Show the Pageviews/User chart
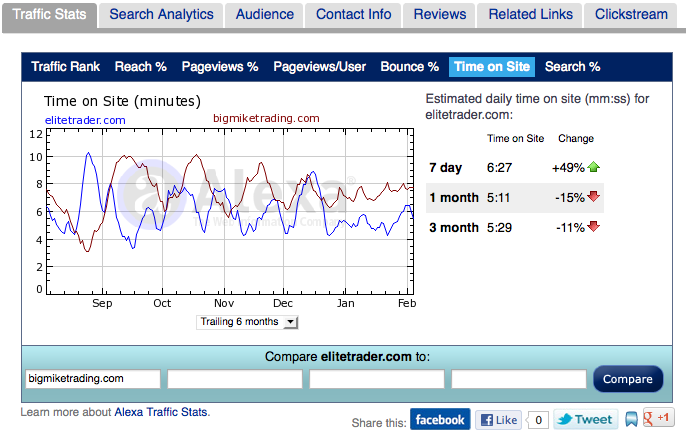Image resolution: width=689 pixels, height=440 pixels. click(319, 67)
